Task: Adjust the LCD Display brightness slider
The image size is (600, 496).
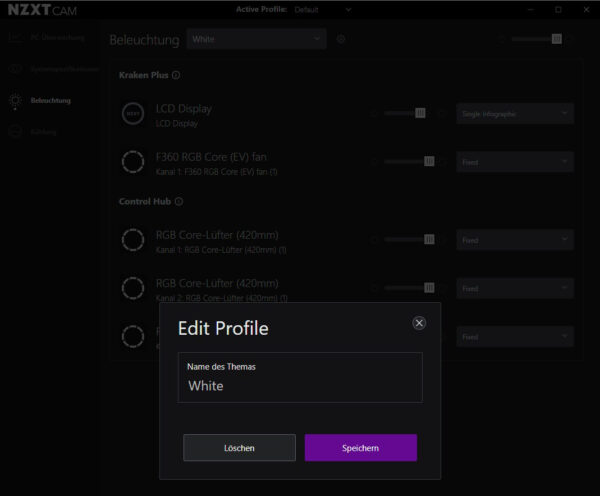Action: pyautogui.click(x=407, y=113)
